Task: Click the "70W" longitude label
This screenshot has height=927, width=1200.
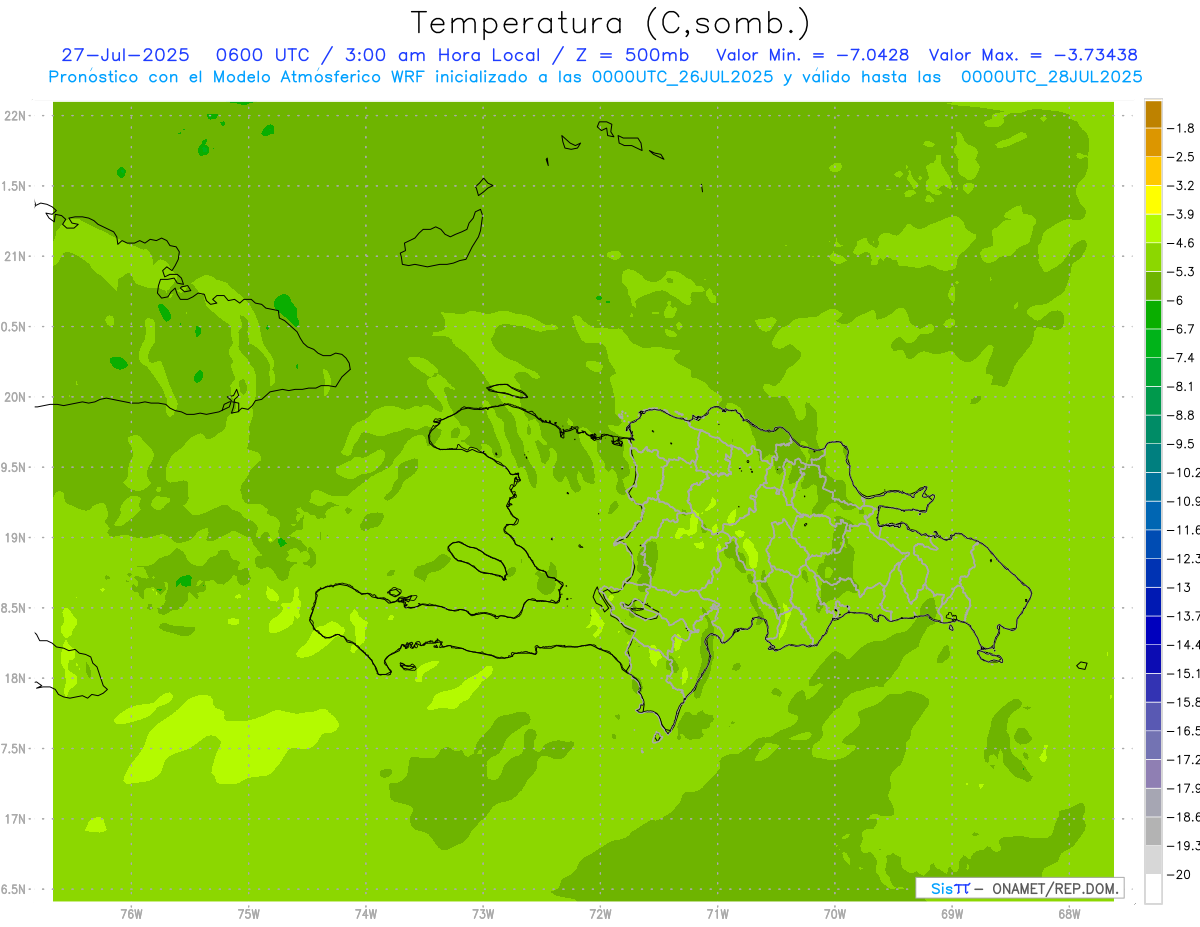Action: pos(835,914)
